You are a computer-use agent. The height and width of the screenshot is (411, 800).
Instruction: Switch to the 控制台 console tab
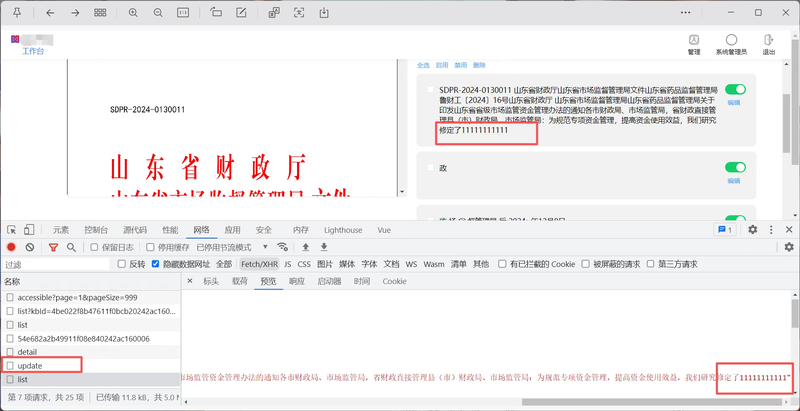[x=96, y=230]
